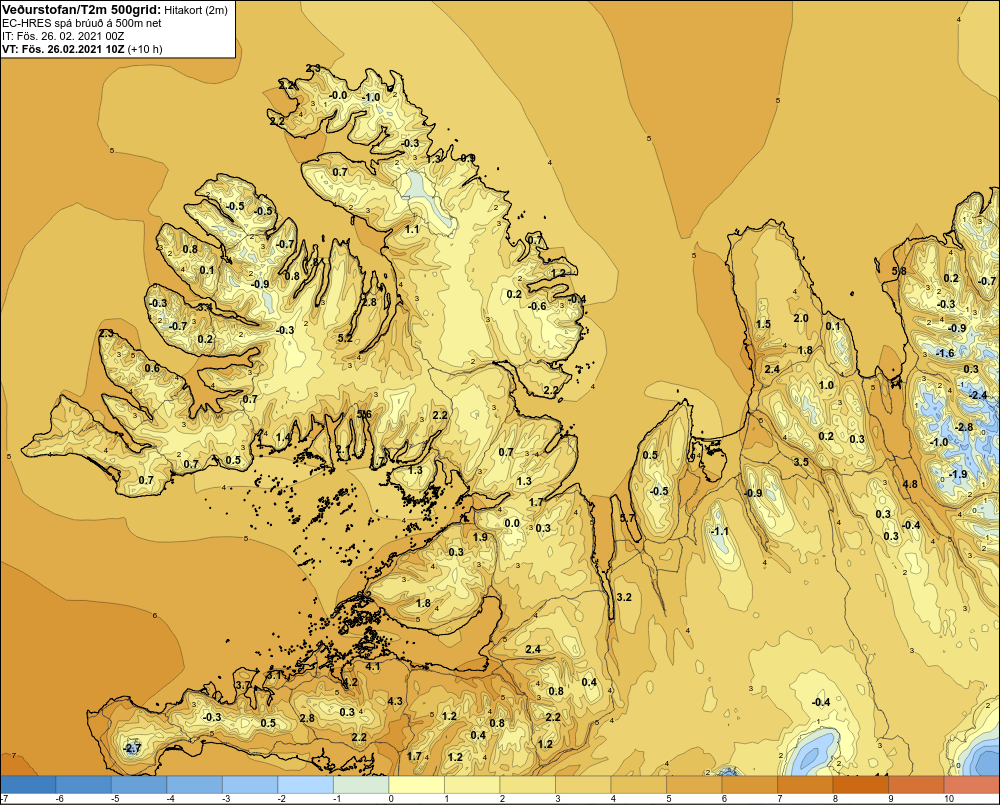Click the '5.8' temperature value on the map
The width and height of the screenshot is (1000, 805).
point(899,271)
